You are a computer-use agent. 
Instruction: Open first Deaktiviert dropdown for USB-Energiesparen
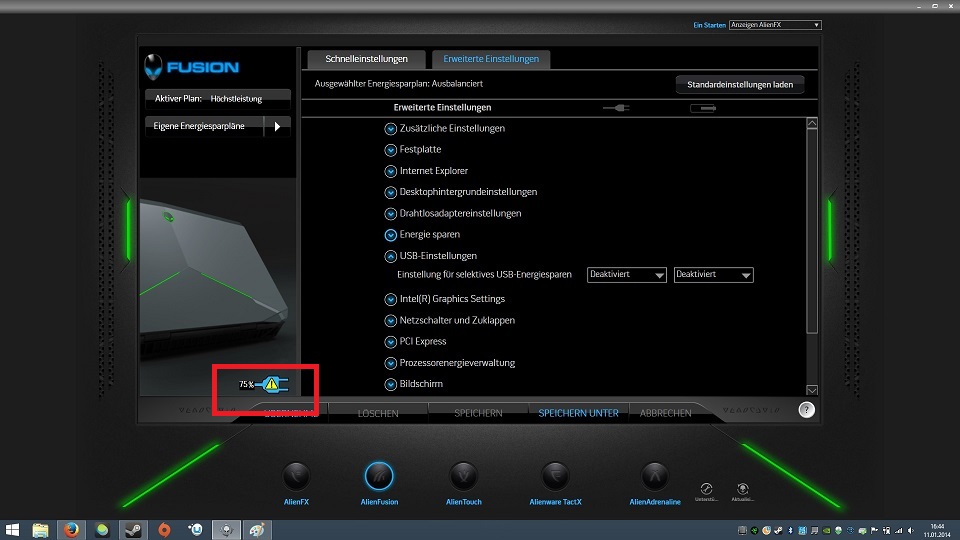pyautogui.click(x=626, y=275)
